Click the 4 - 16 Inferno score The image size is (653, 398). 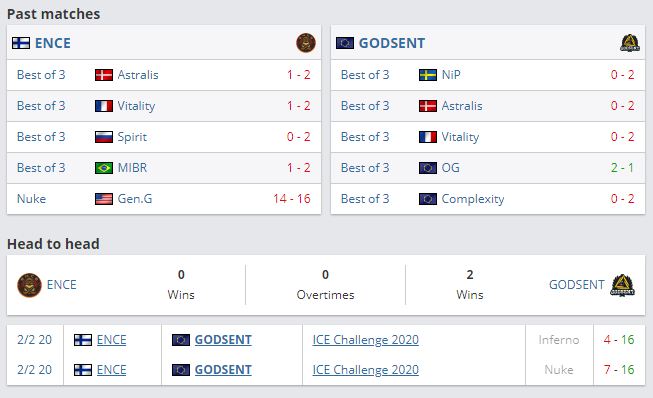[619, 340]
